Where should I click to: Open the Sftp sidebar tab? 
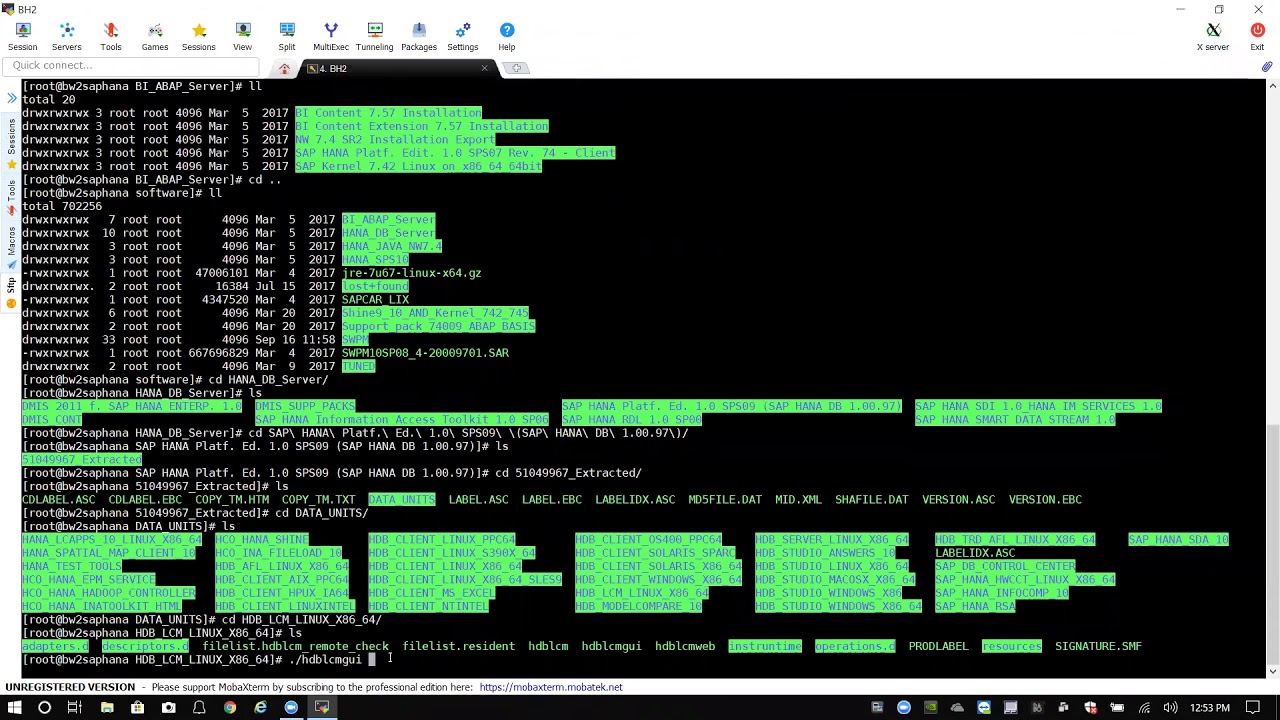coord(11,293)
